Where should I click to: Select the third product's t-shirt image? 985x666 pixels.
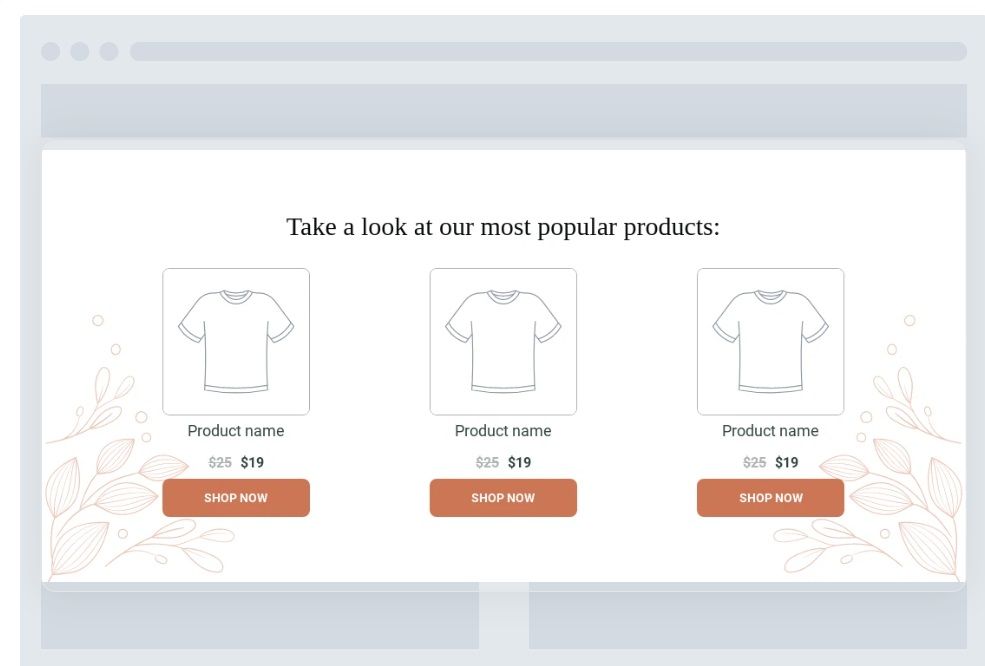(770, 341)
